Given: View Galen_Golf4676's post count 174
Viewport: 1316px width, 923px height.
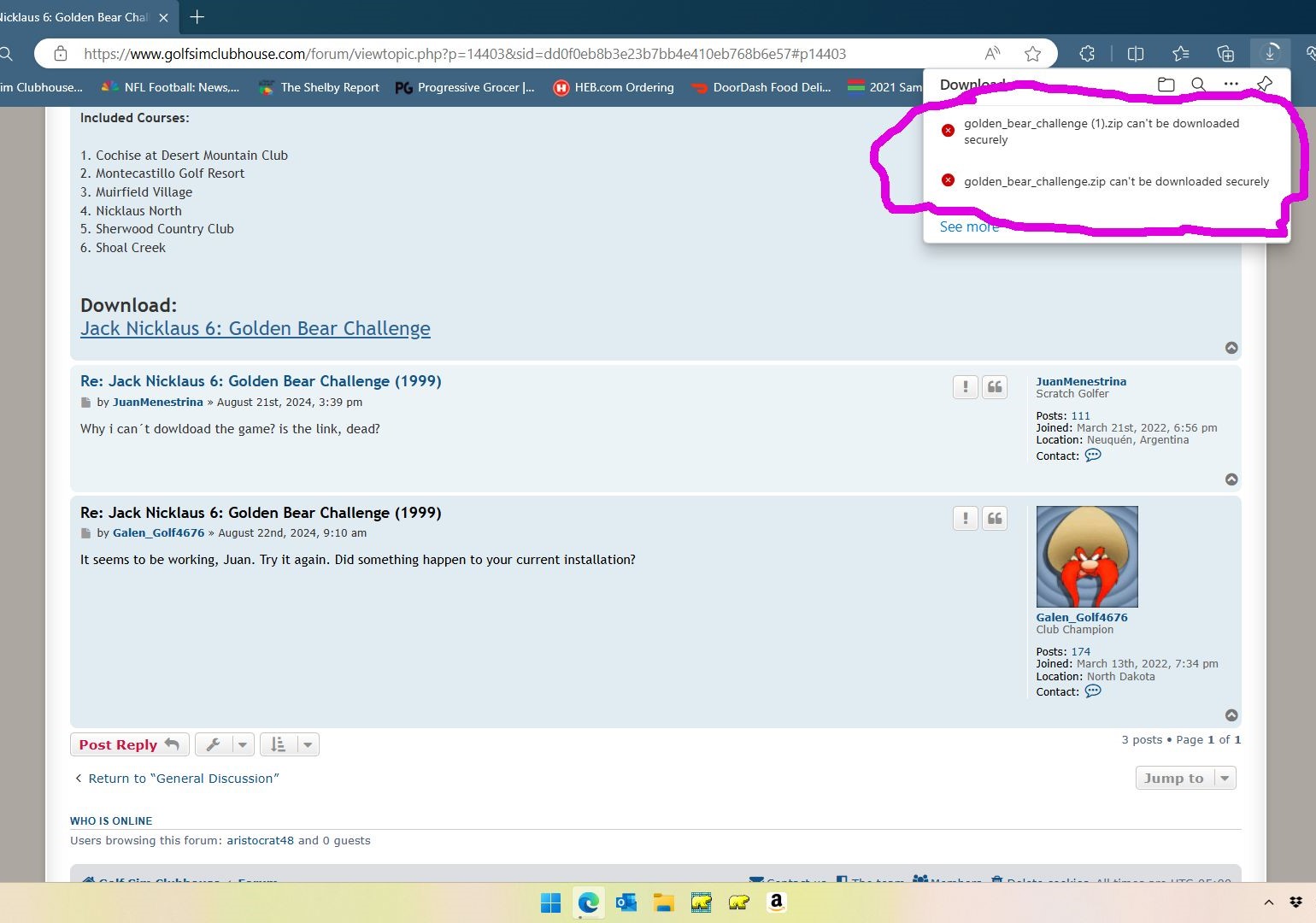Looking at the screenshot, I should click(x=1081, y=652).
